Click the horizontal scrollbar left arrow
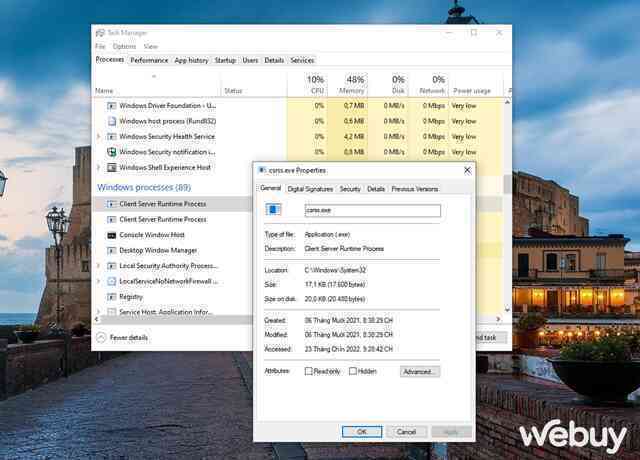The image size is (640, 460). coord(97,319)
